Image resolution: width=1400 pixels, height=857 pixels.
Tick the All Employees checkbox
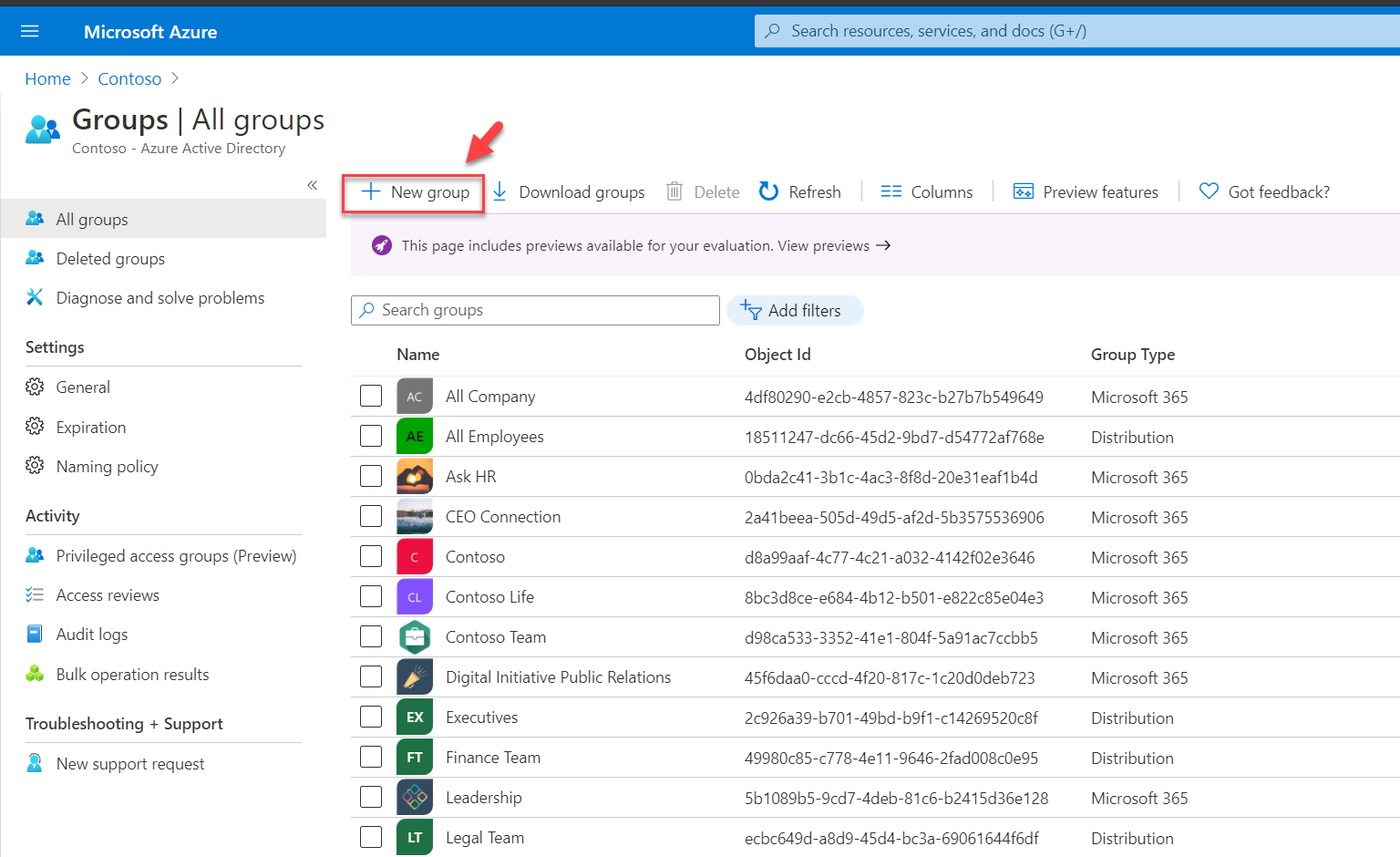(x=371, y=436)
